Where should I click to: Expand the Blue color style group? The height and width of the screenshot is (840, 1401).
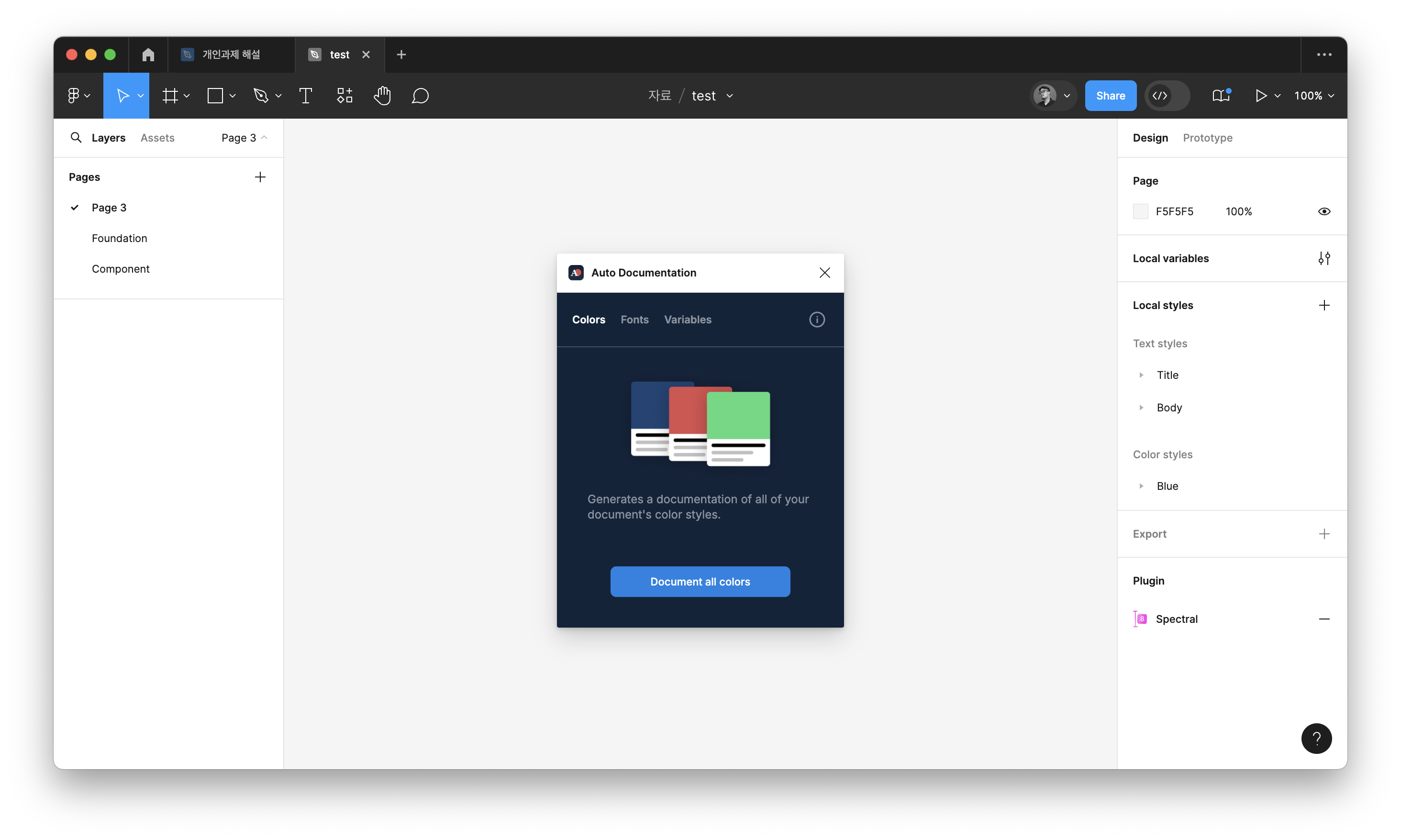click(1141, 486)
